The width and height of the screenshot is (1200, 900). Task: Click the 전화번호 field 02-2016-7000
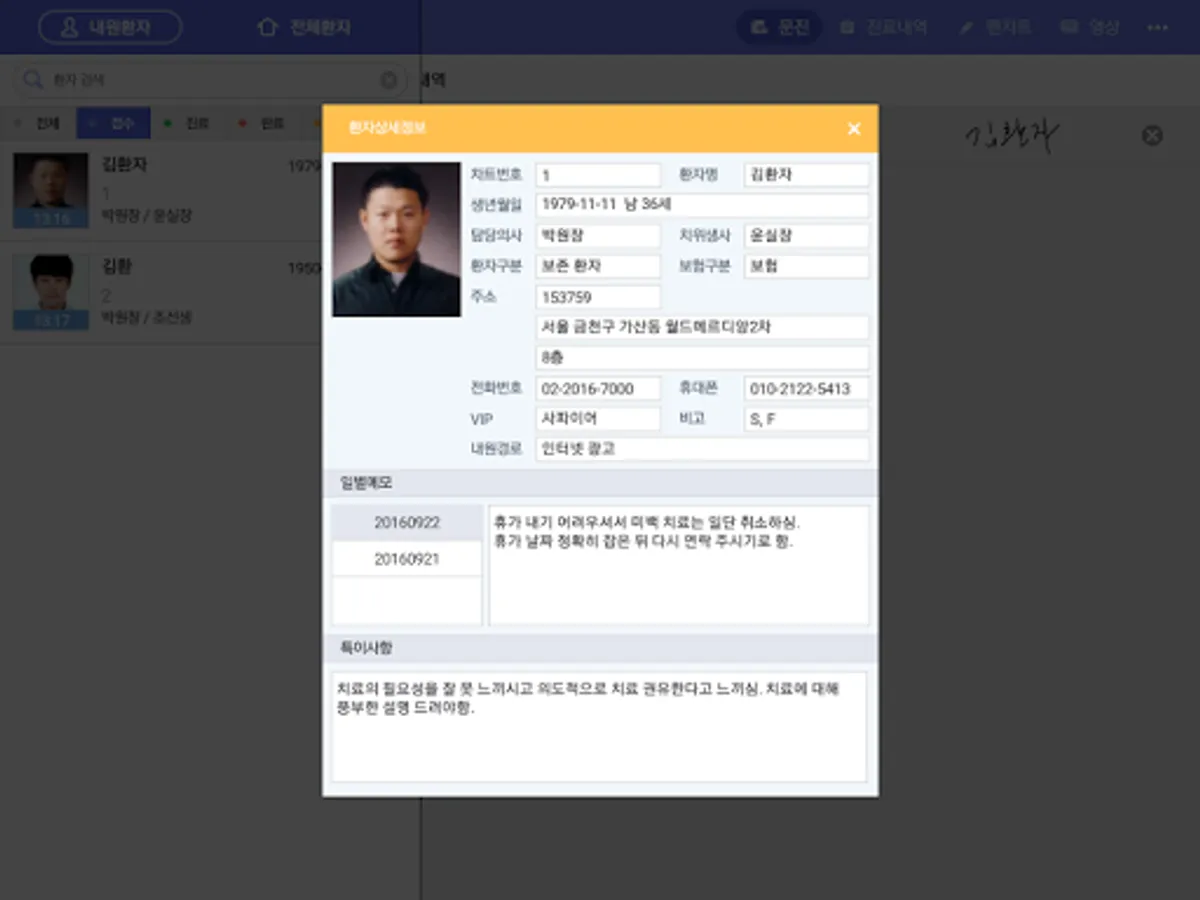[x=598, y=389]
